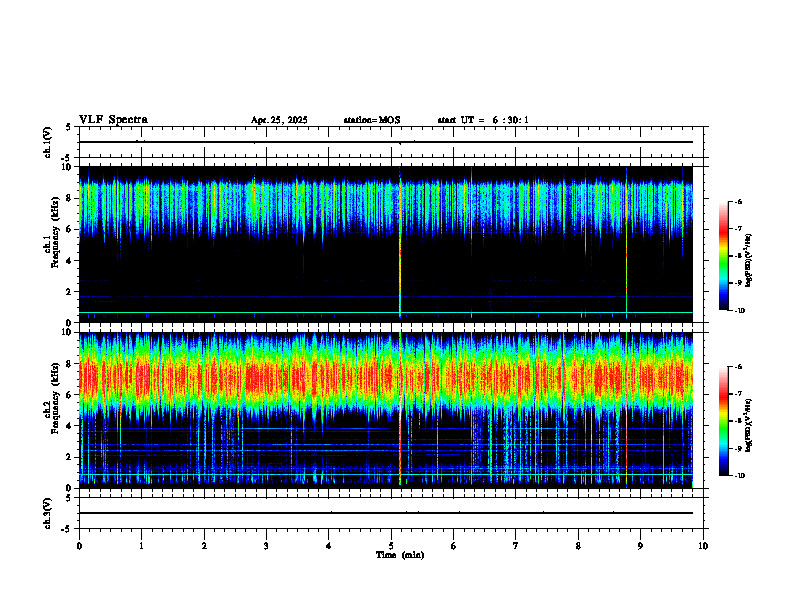Click the date text 'Apr. 25, 2025'
The width and height of the screenshot is (792, 612).
click(x=279, y=120)
